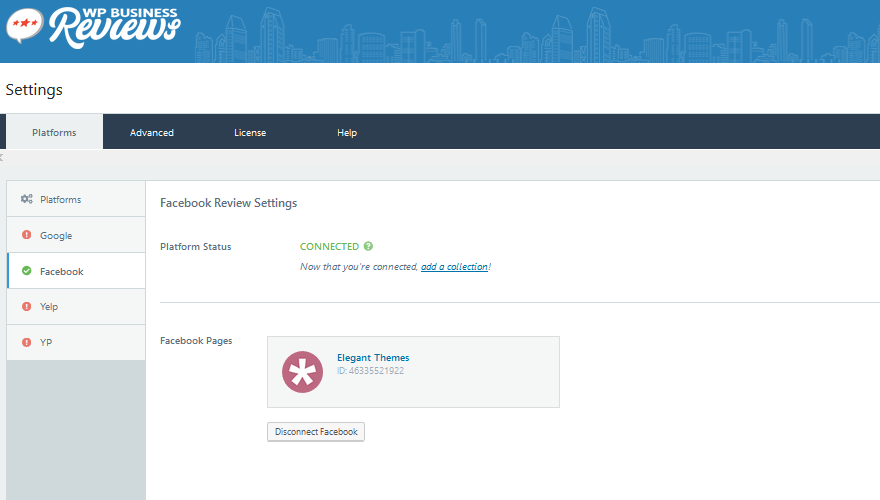The image size is (880, 500).
Task: Click the CONNECTED status text
Action: (x=329, y=246)
